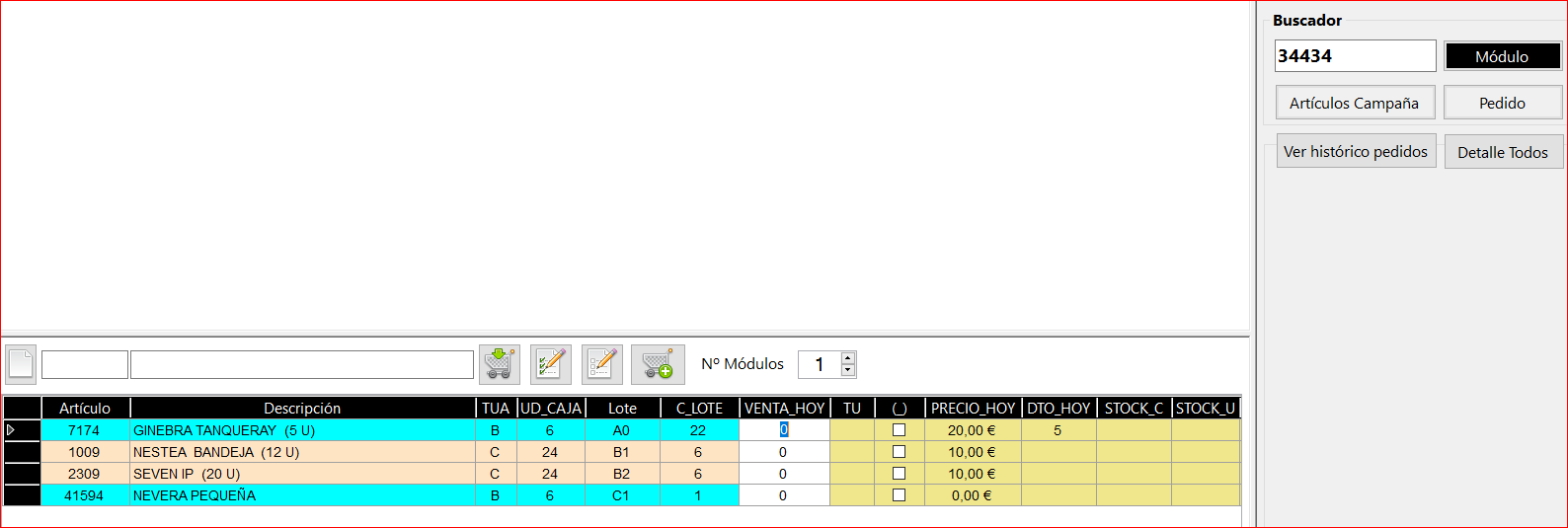
Task: Select article number 41594
Action: tap(84, 495)
